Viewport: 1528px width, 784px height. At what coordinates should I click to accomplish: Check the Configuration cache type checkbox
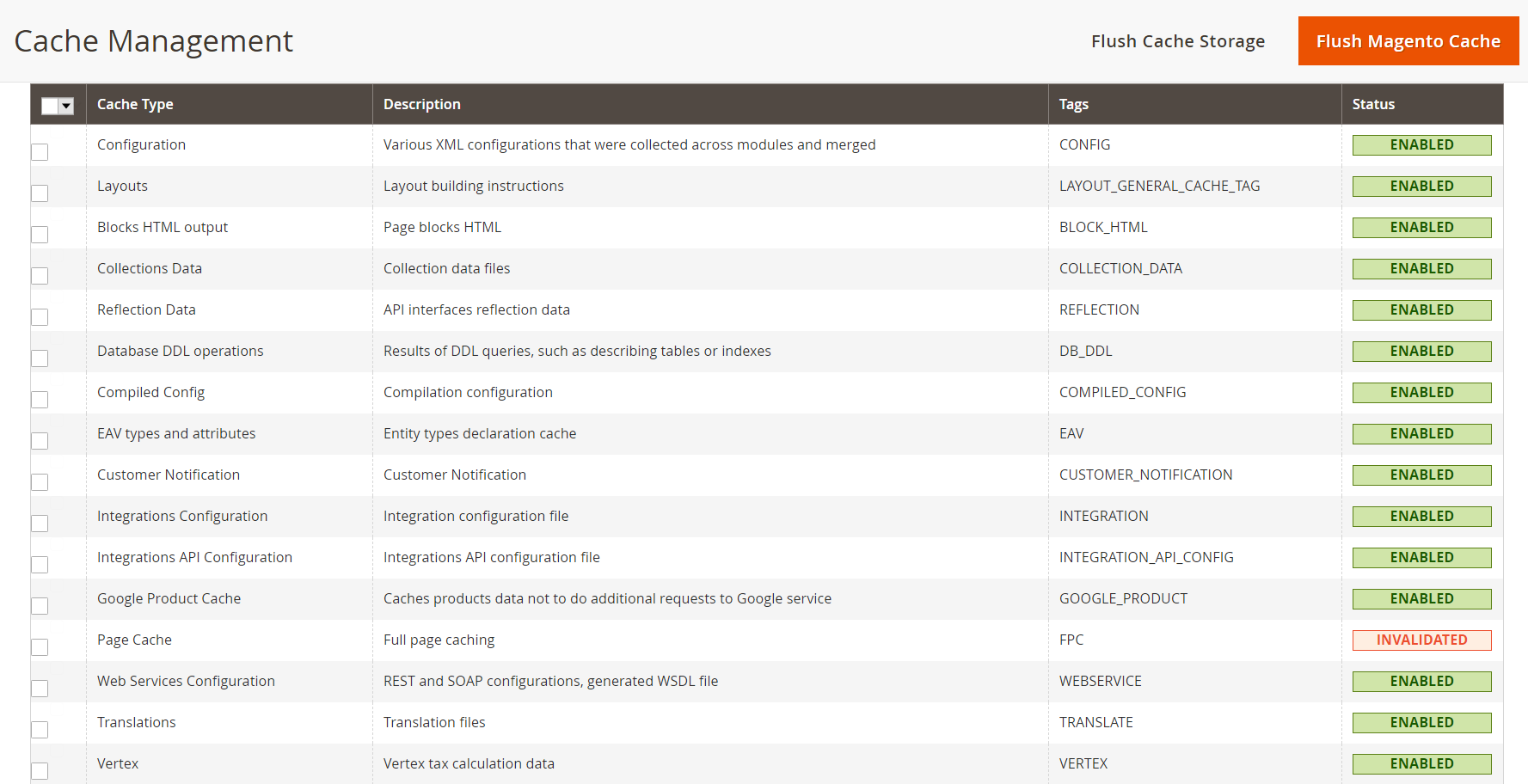(x=40, y=152)
